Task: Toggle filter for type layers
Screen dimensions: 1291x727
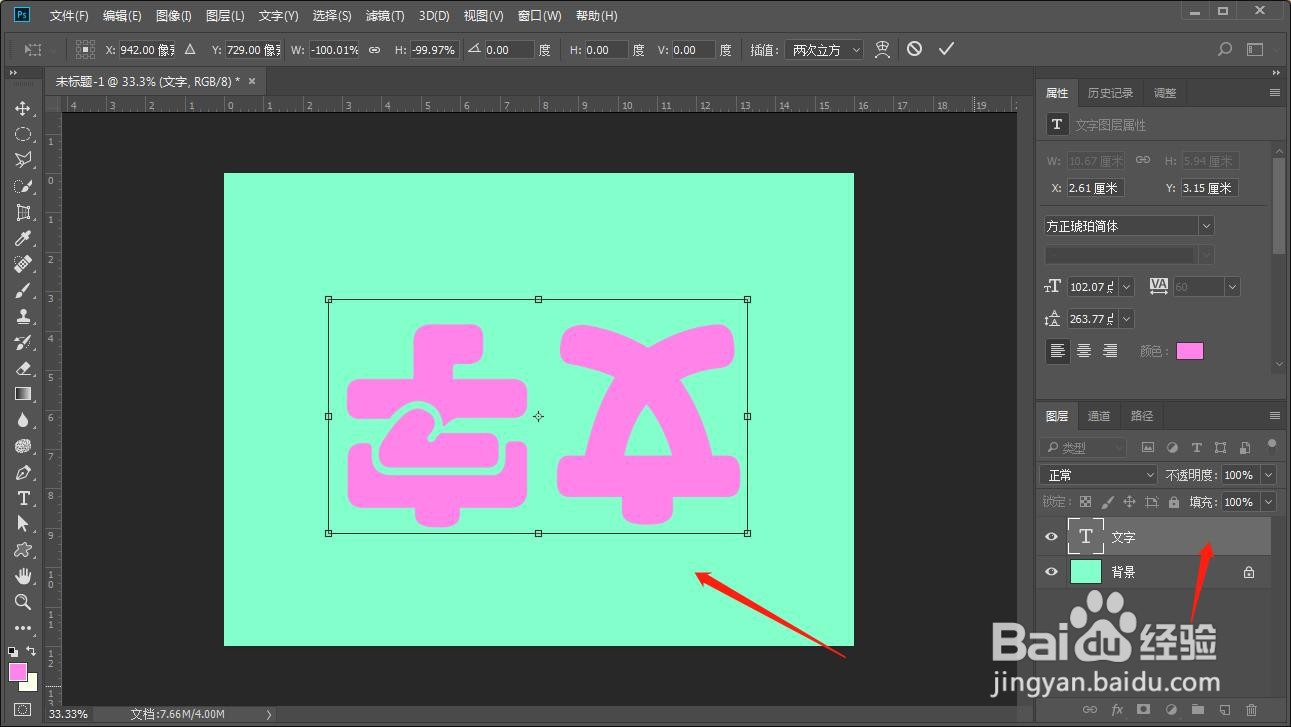Action: (1196, 447)
